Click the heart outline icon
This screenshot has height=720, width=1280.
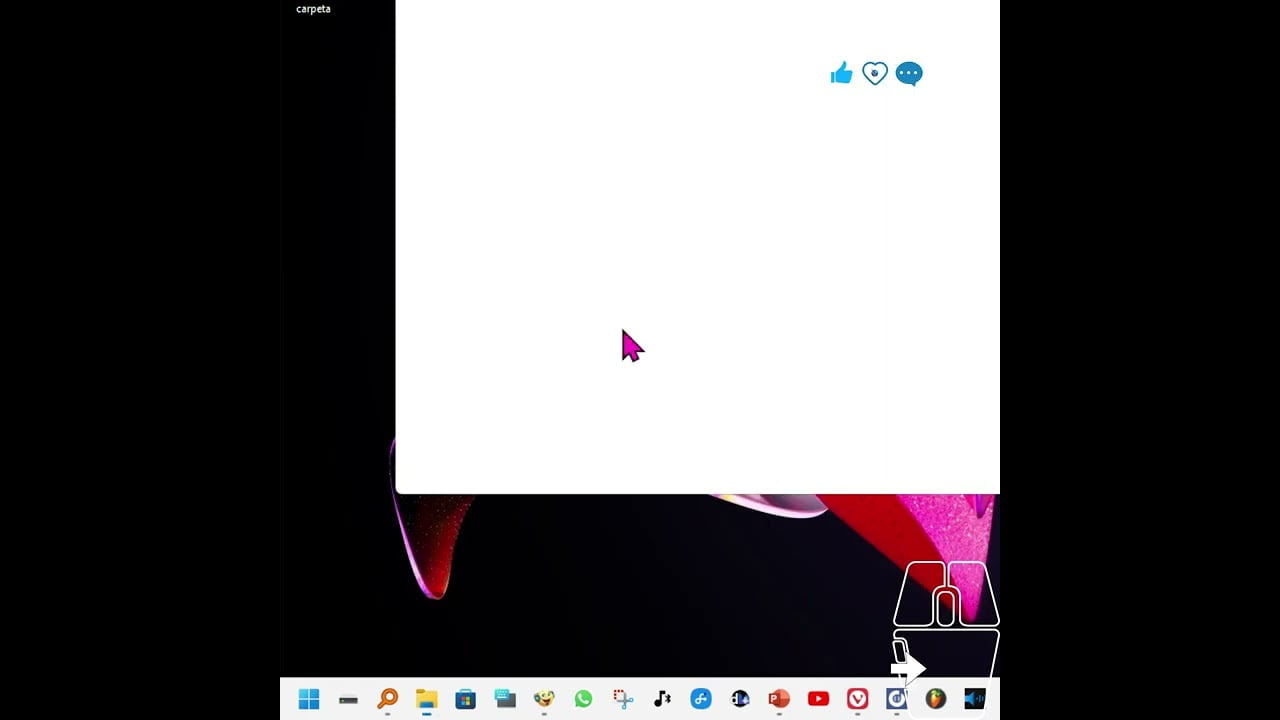point(875,73)
